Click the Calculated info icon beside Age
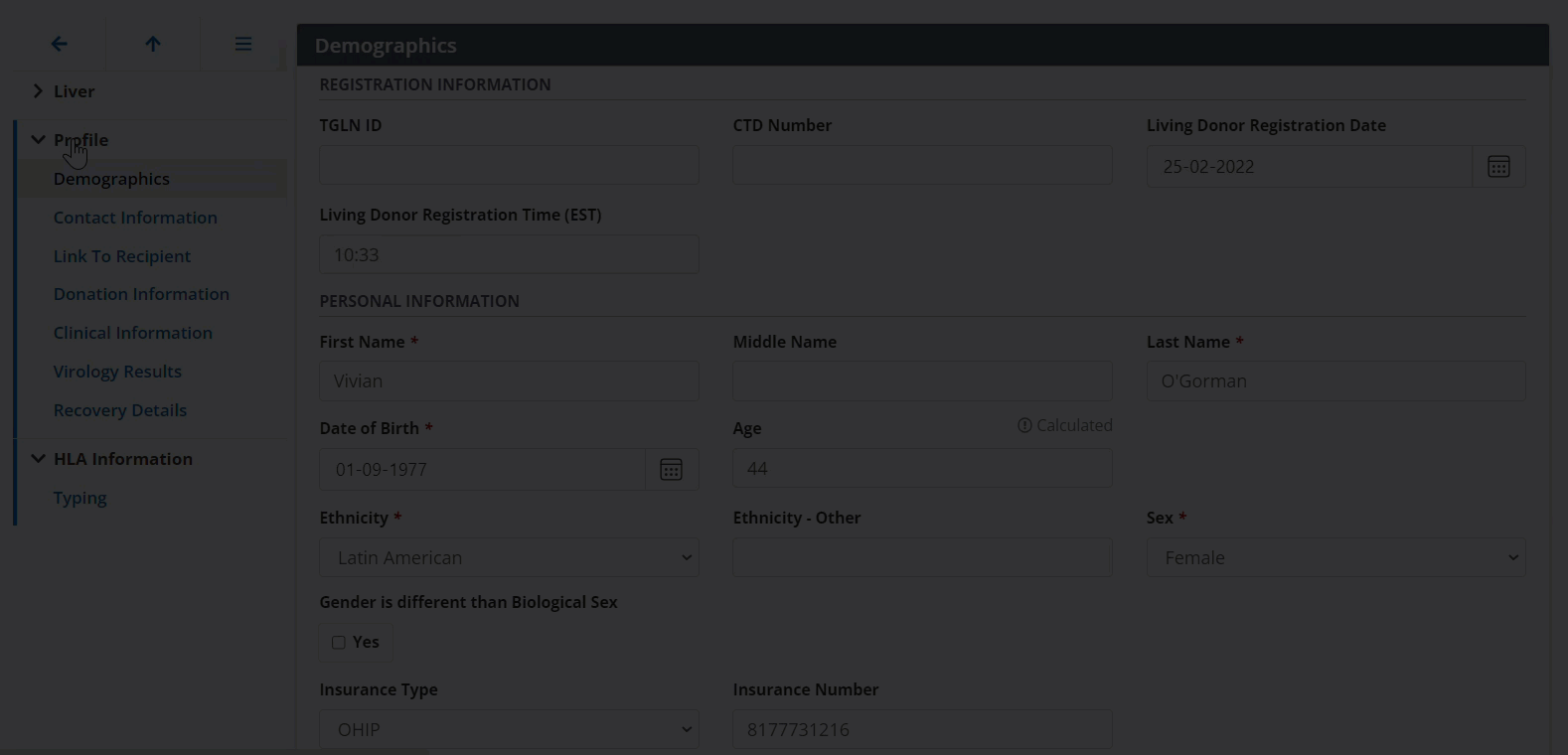The width and height of the screenshot is (1568, 755). pos(1023,425)
